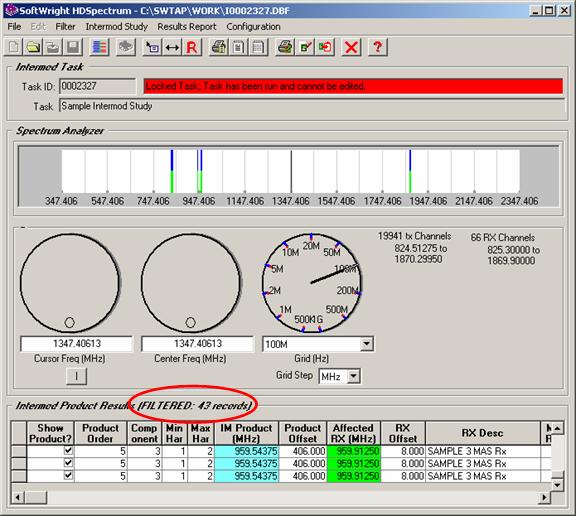Viewport: 576px width, 516px height.
Task: Click the horizontal scrollbar right arrow
Action: click(545, 498)
